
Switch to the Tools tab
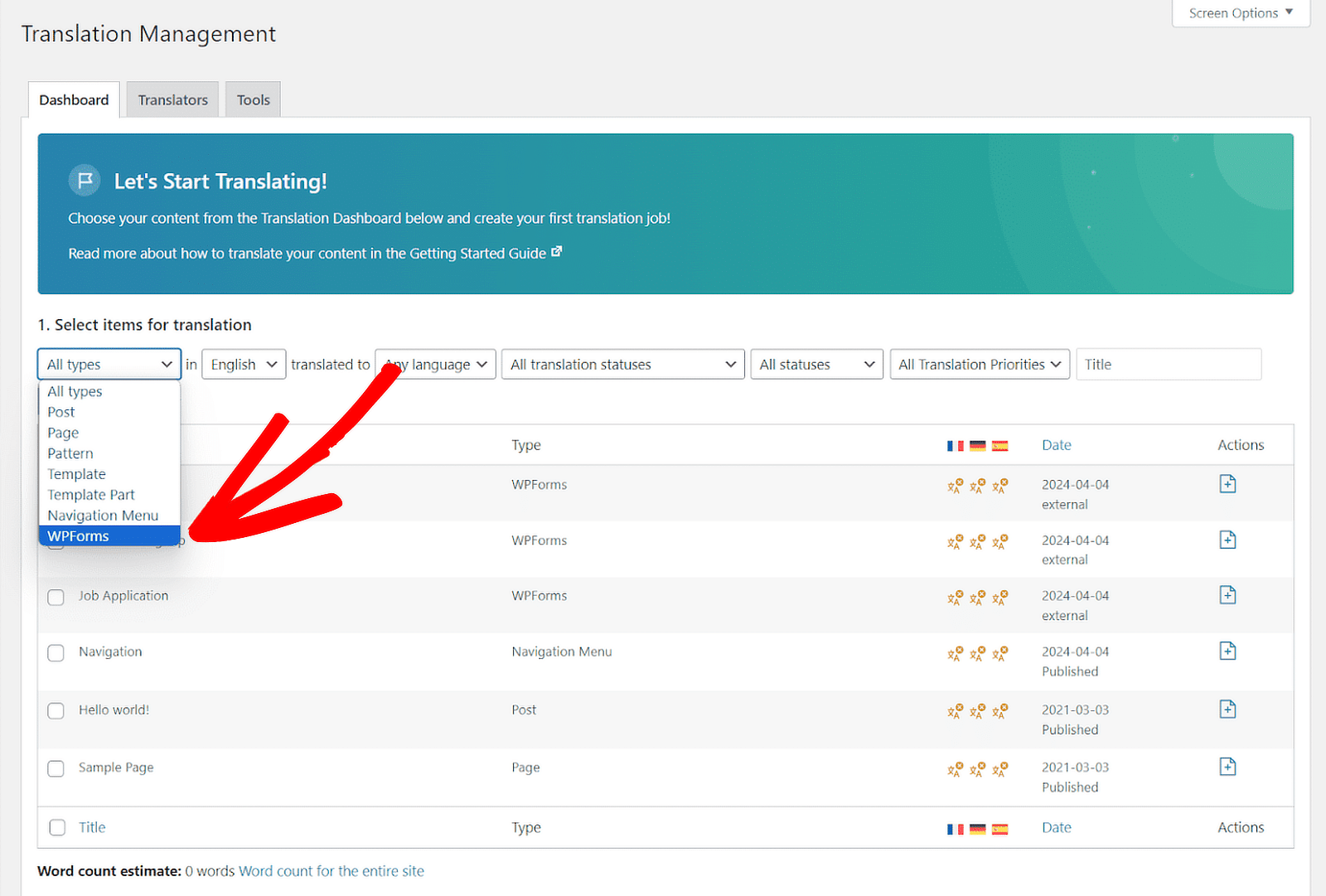(253, 99)
